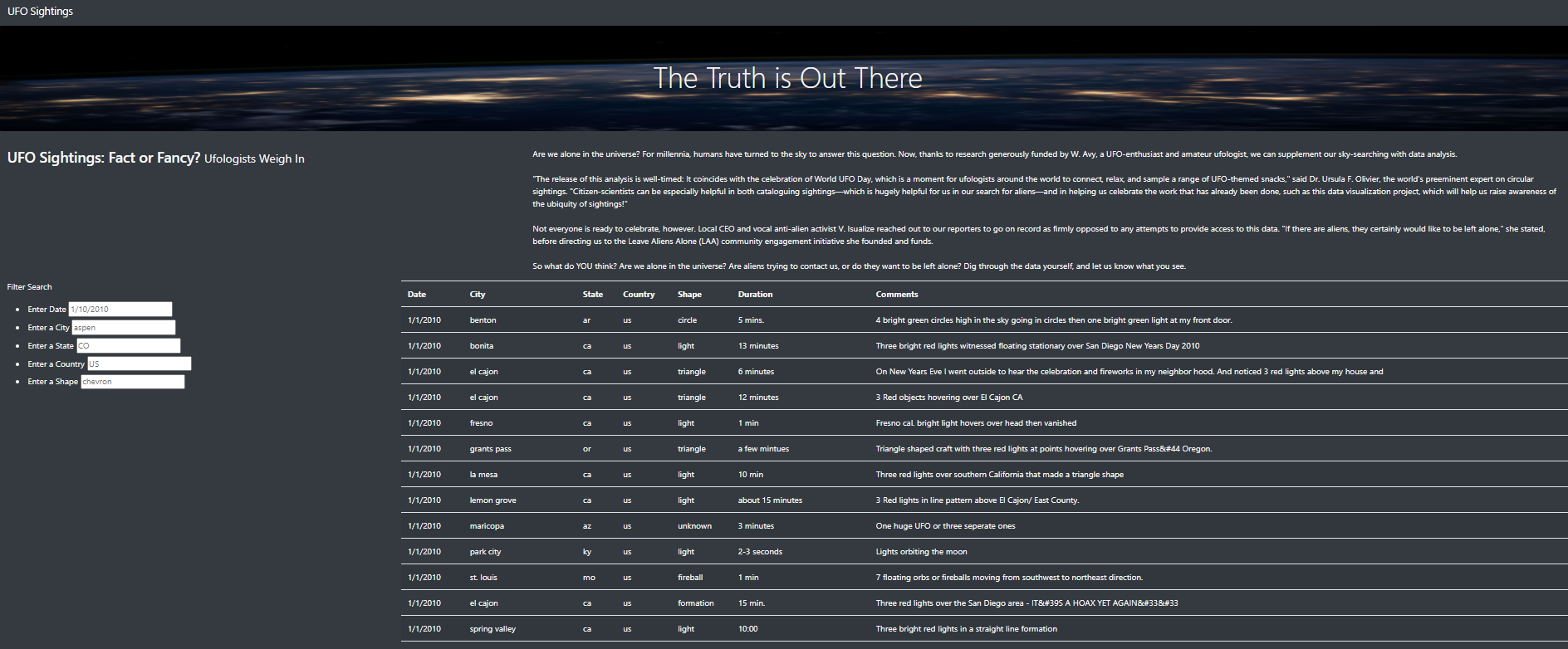Screen dimensions: 1568x649
Task: Select the park city light sighting row
Action: [747, 551]
